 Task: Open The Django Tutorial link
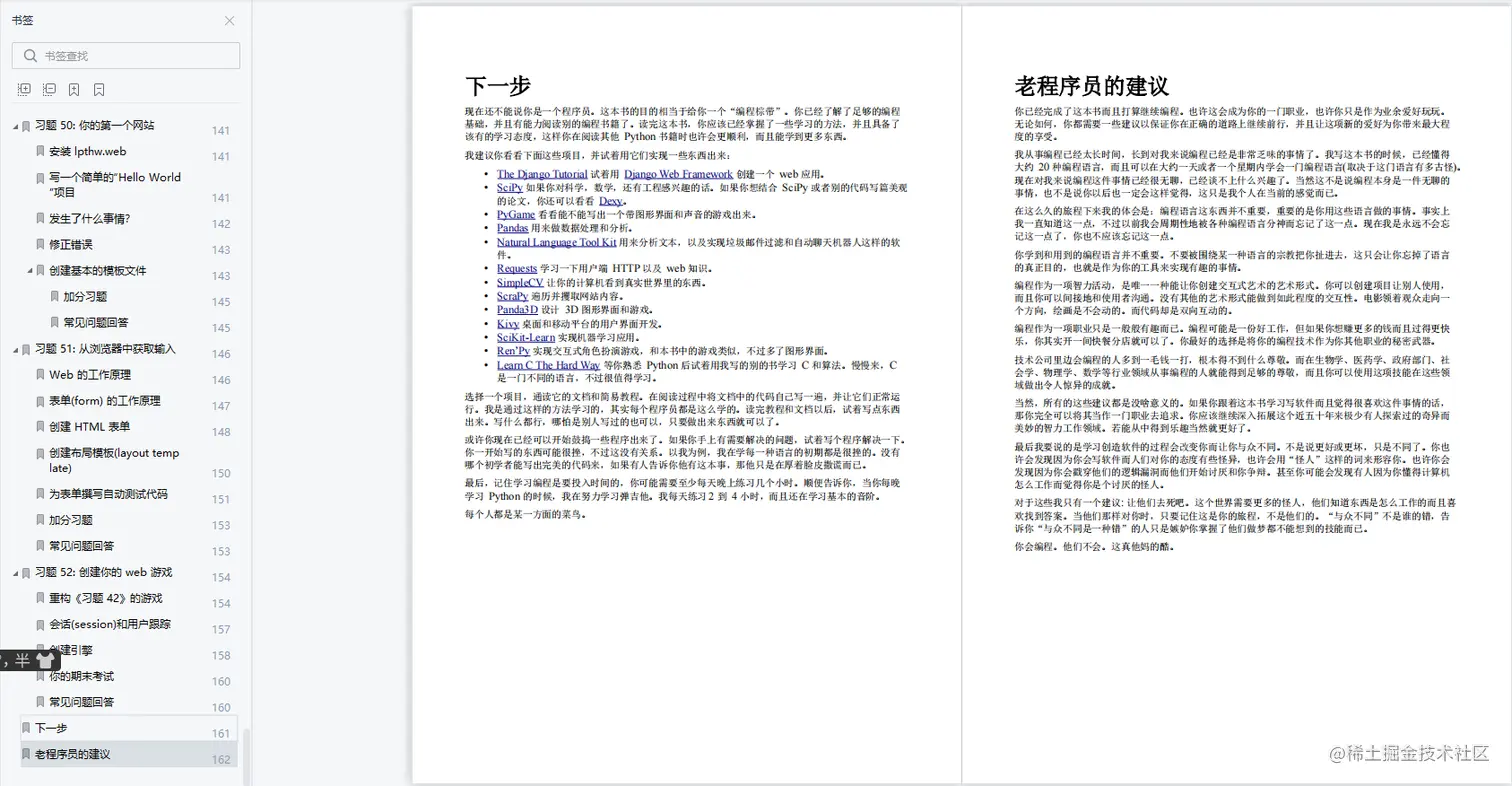[x=542, y=174]
